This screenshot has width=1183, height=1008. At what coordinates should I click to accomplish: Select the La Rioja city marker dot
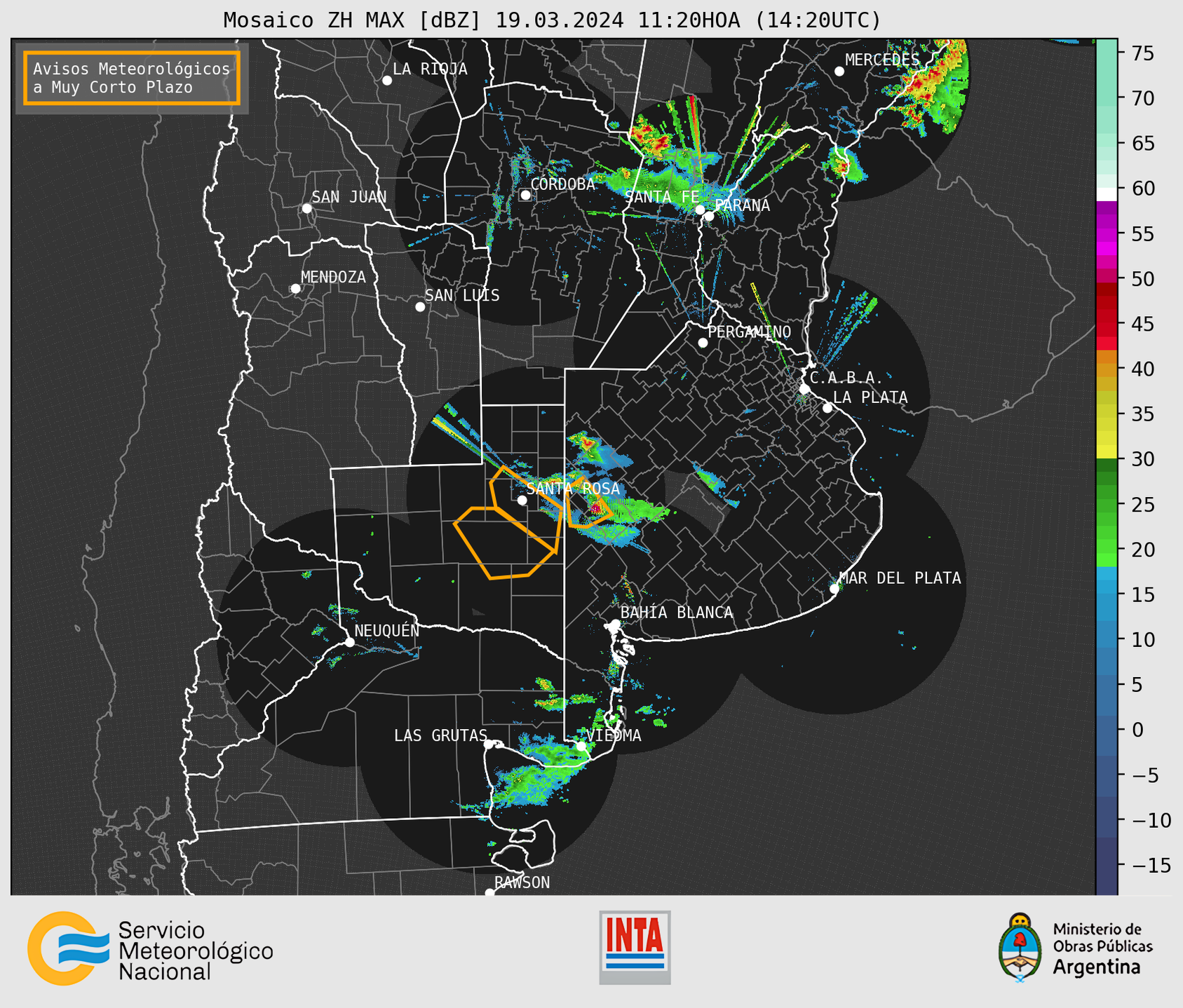(x=387, y=81)
